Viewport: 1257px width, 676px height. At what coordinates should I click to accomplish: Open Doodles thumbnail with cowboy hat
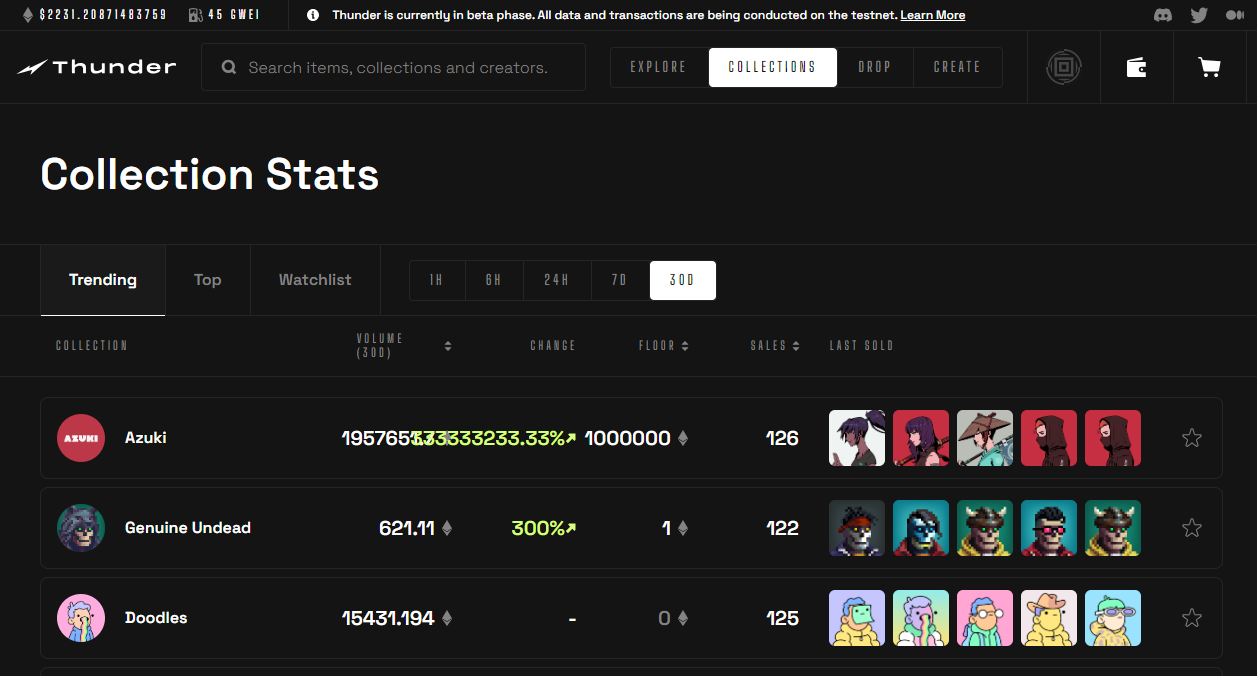1049,618
